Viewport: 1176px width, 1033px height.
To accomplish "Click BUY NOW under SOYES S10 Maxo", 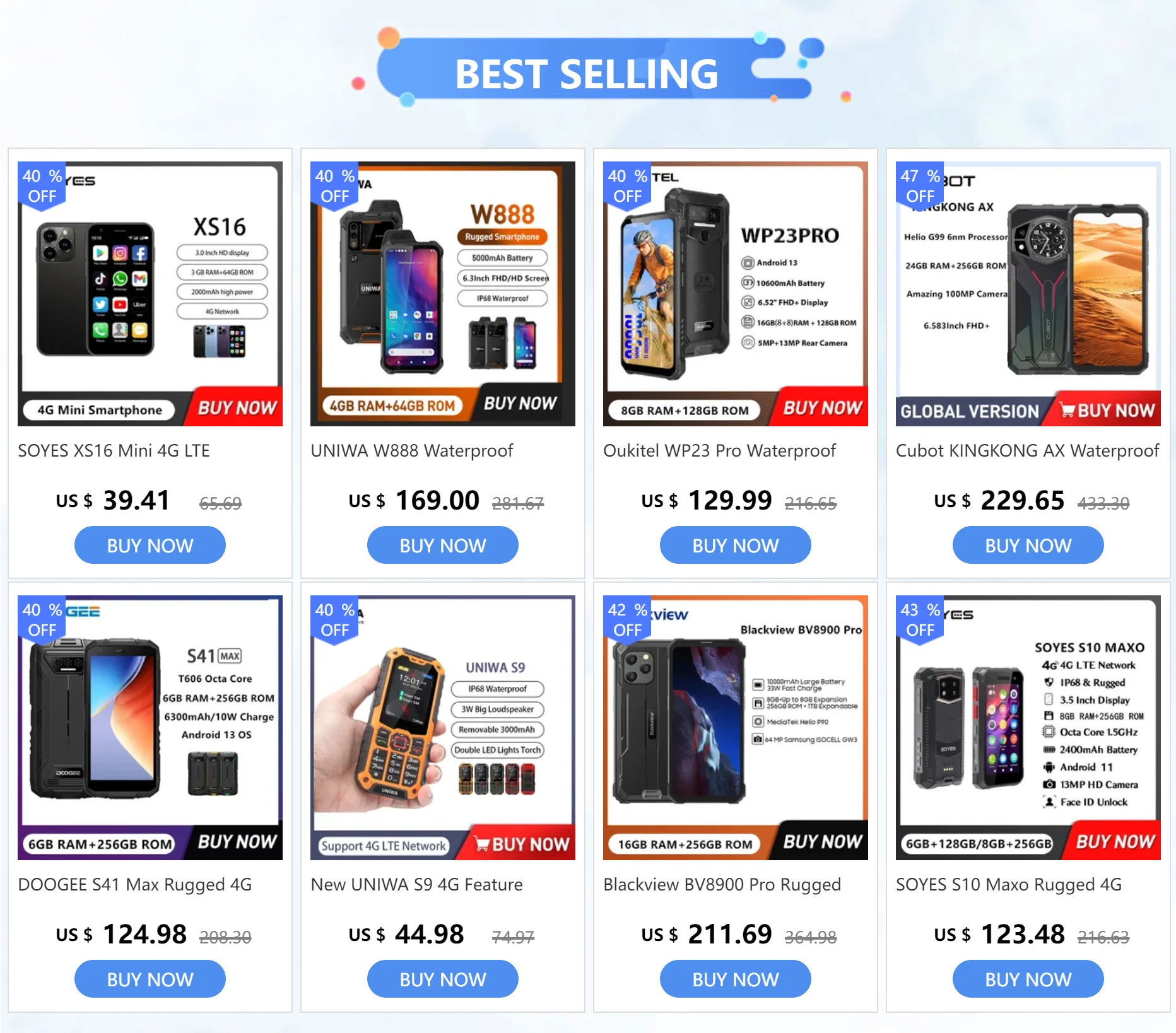I will click(1028, 979).
